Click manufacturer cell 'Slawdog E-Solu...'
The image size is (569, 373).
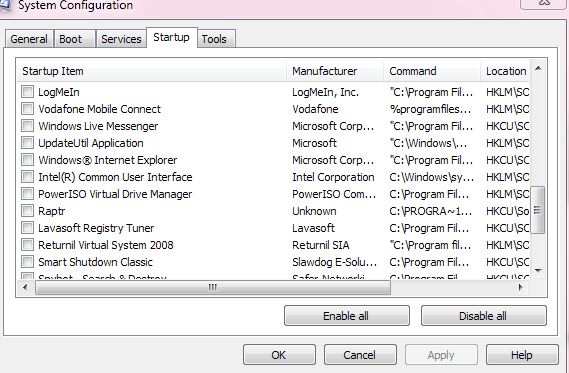[335, 263]
